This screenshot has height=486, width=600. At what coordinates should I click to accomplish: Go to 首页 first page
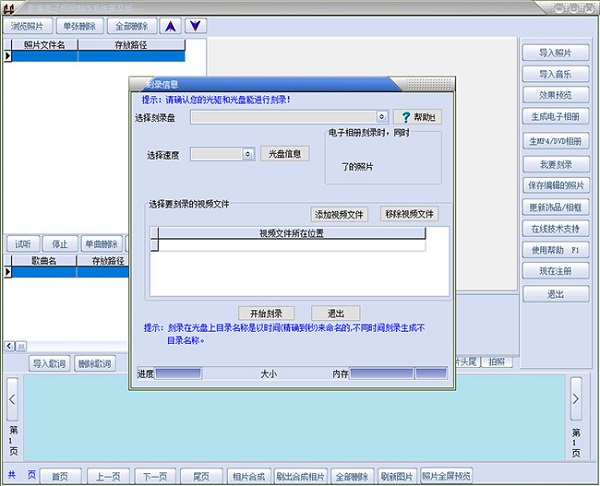[x=60, y=476]
